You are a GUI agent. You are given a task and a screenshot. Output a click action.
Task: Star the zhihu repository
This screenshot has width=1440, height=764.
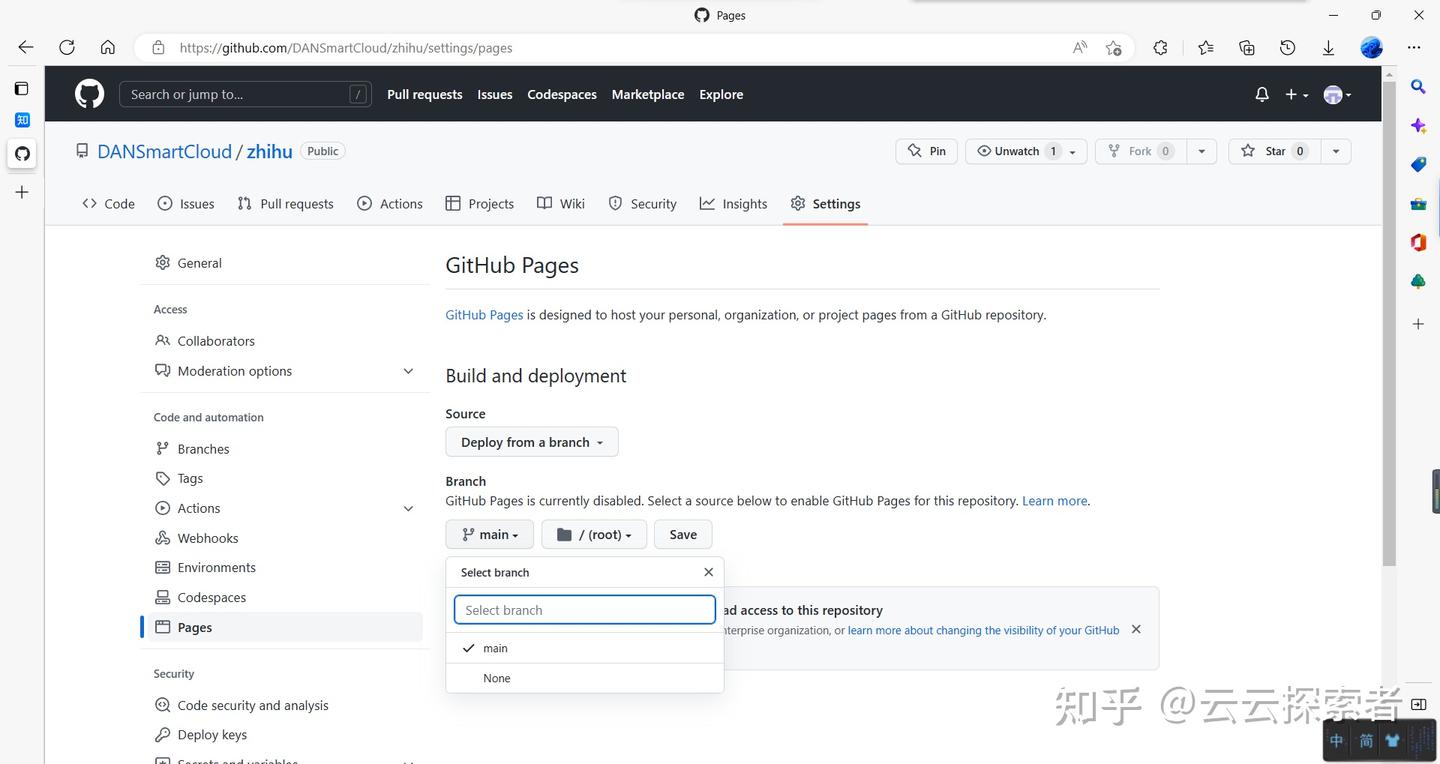tap(1272, 150)
